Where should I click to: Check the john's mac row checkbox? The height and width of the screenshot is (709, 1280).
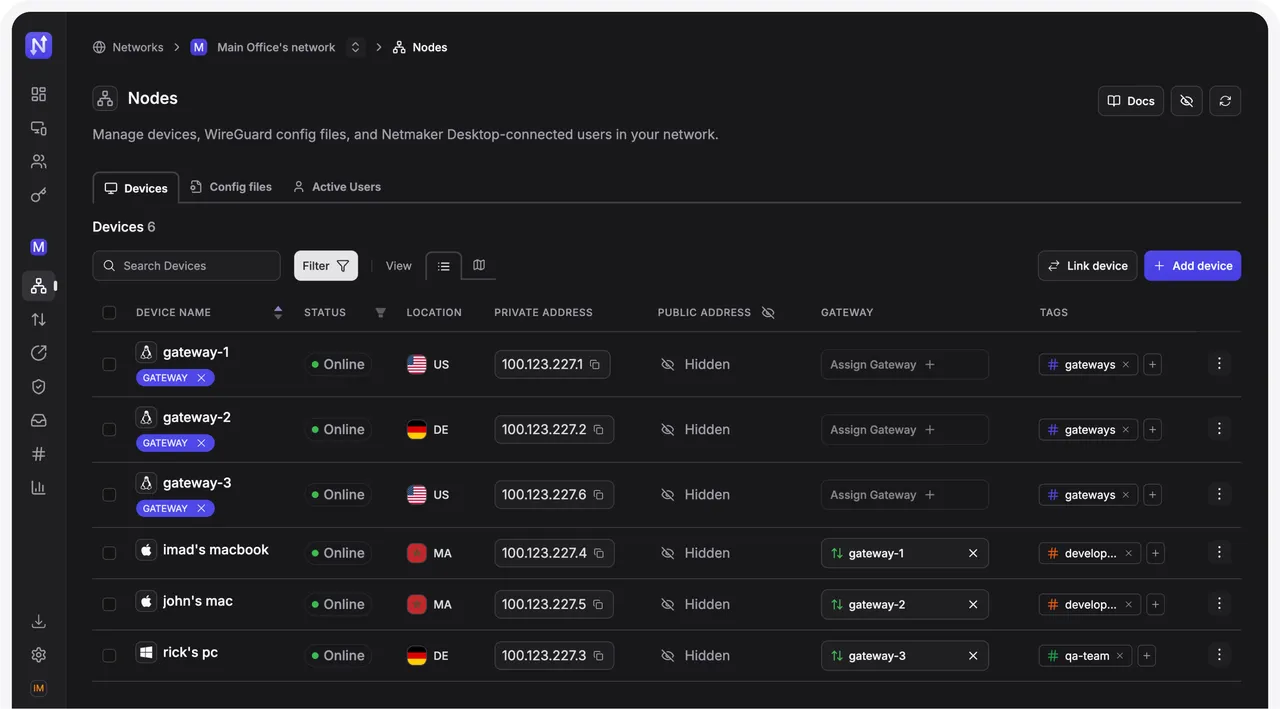tap(109, 604)
